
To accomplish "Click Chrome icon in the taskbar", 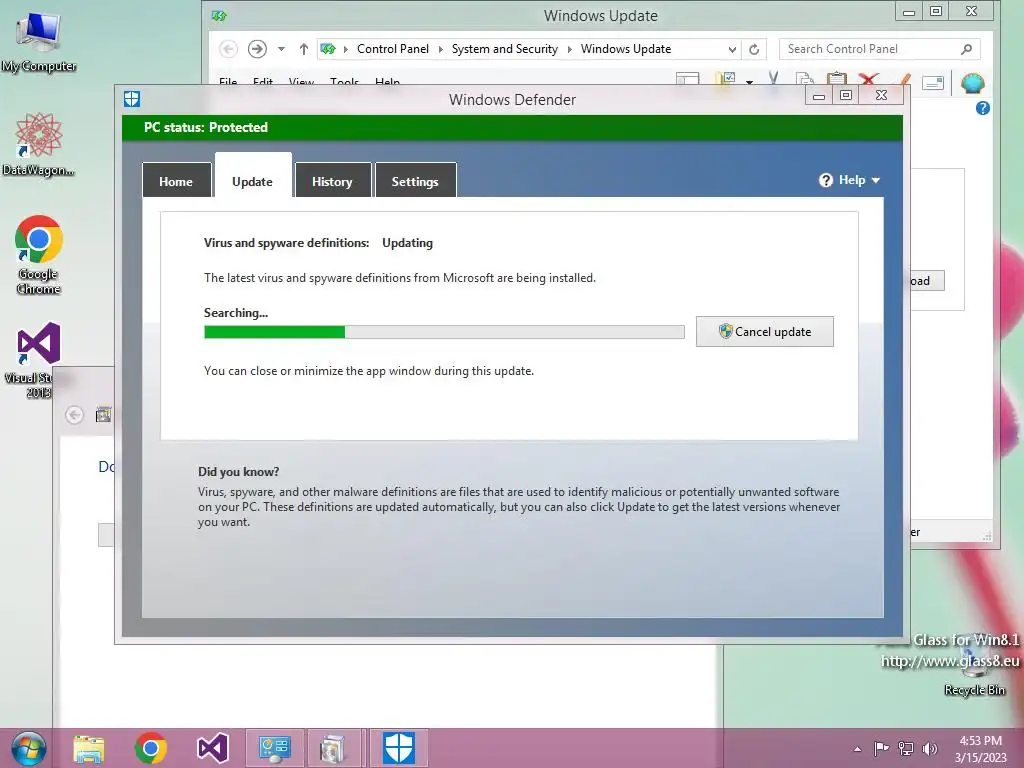I will click(151, 748).
